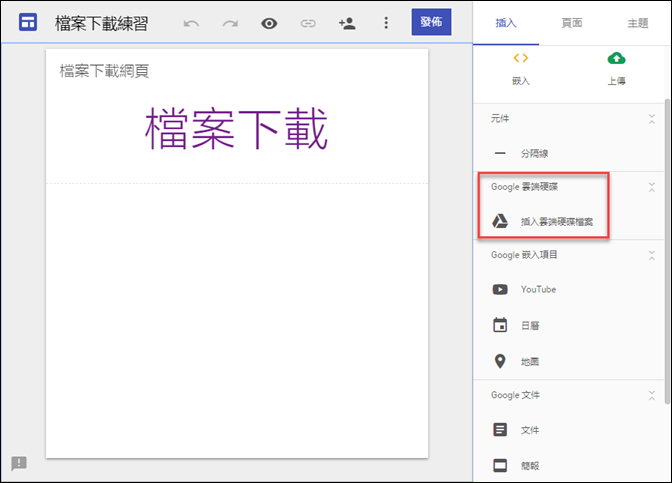The image size is (672, 483).
Task: Click the insert panel vertical scrollbar
Action: 667,251
